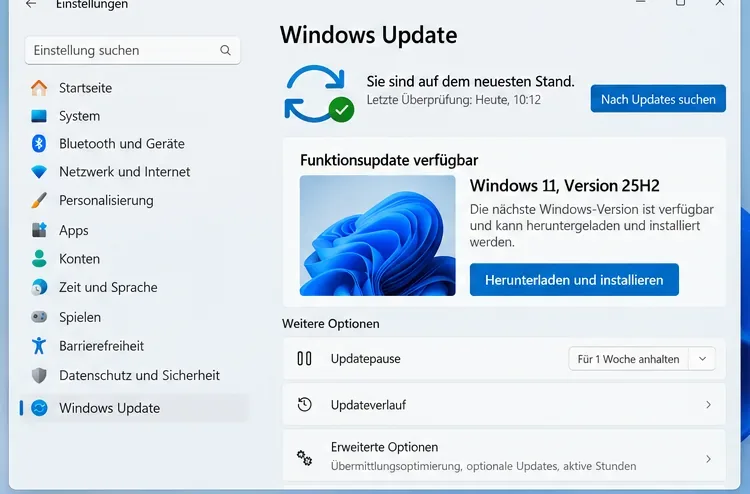Click Nach Updates suchen button

pyautogui.click(x=658, y=99)
